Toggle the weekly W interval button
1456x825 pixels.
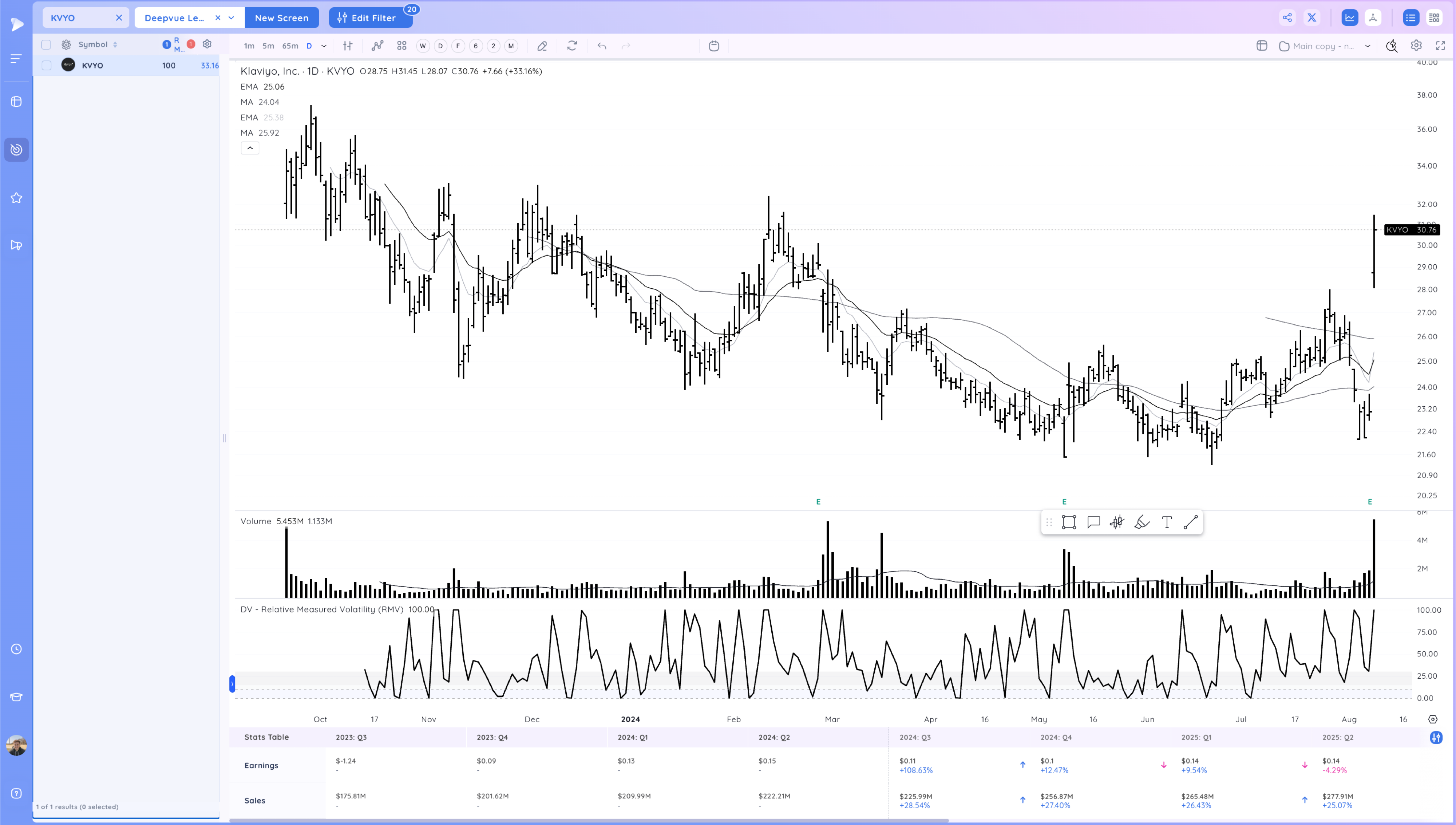(x=423, y=46)
